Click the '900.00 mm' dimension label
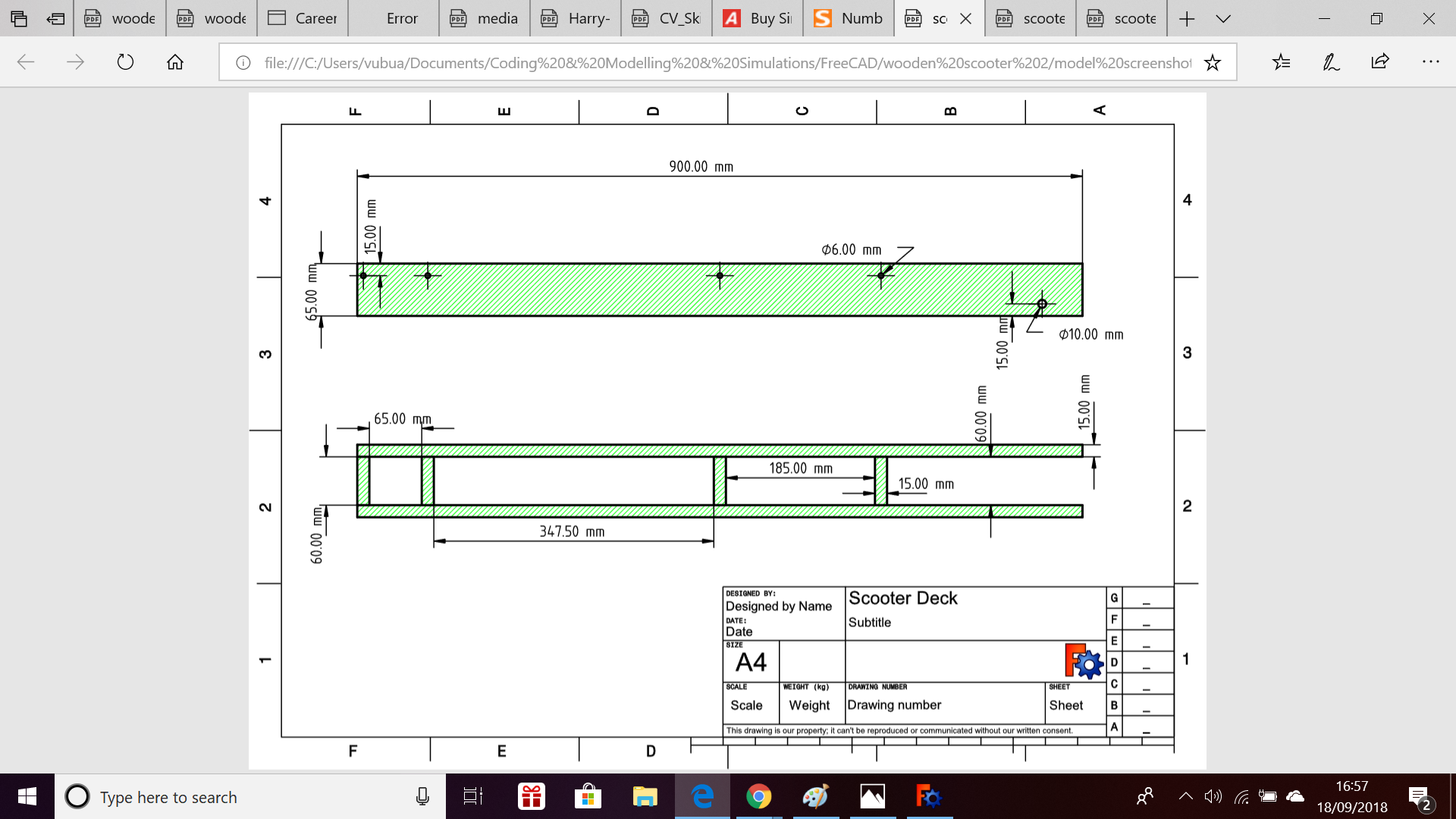The image size is (1456, 819). 701,167
